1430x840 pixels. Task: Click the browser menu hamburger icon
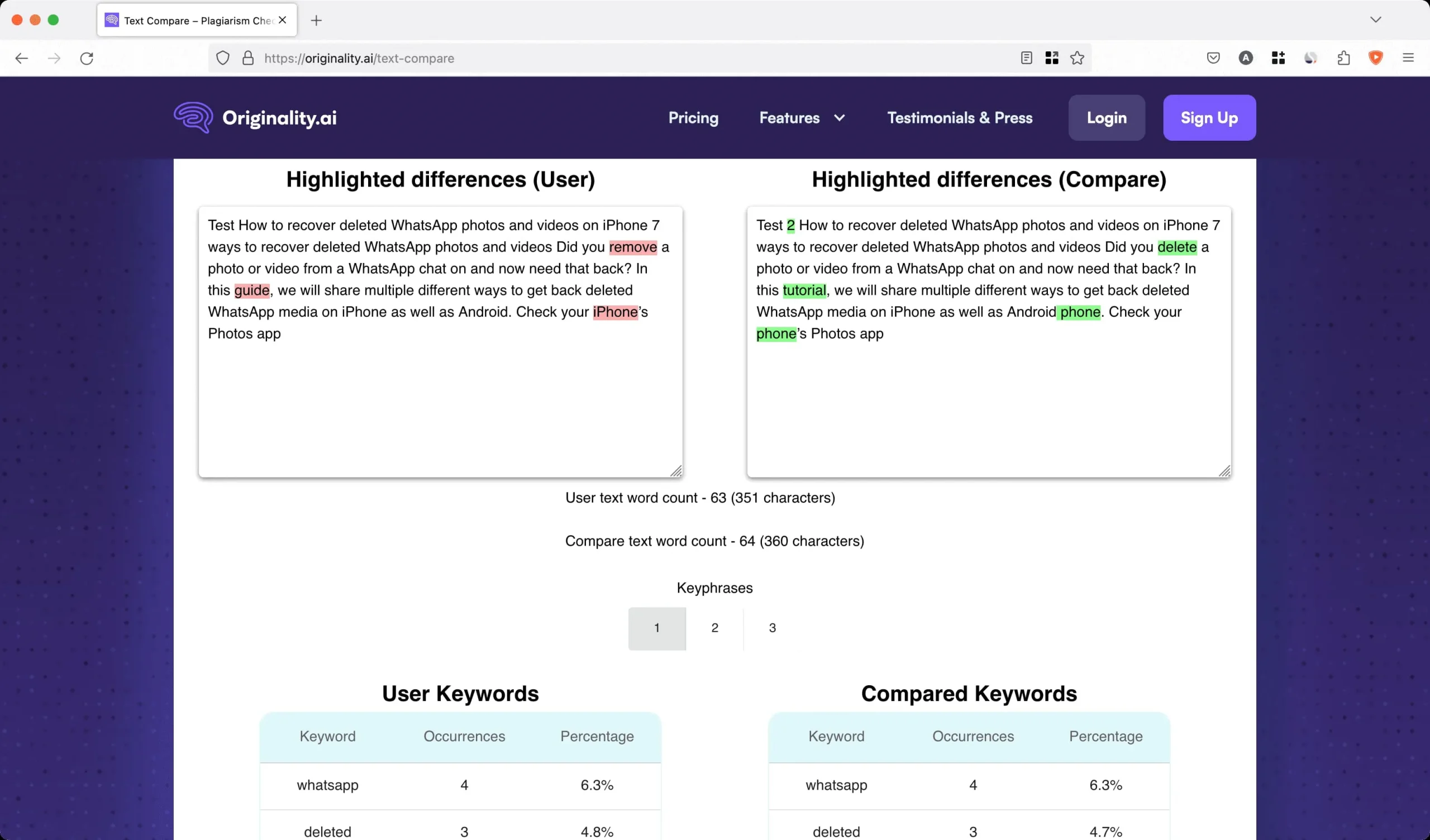click(1410, 58)
